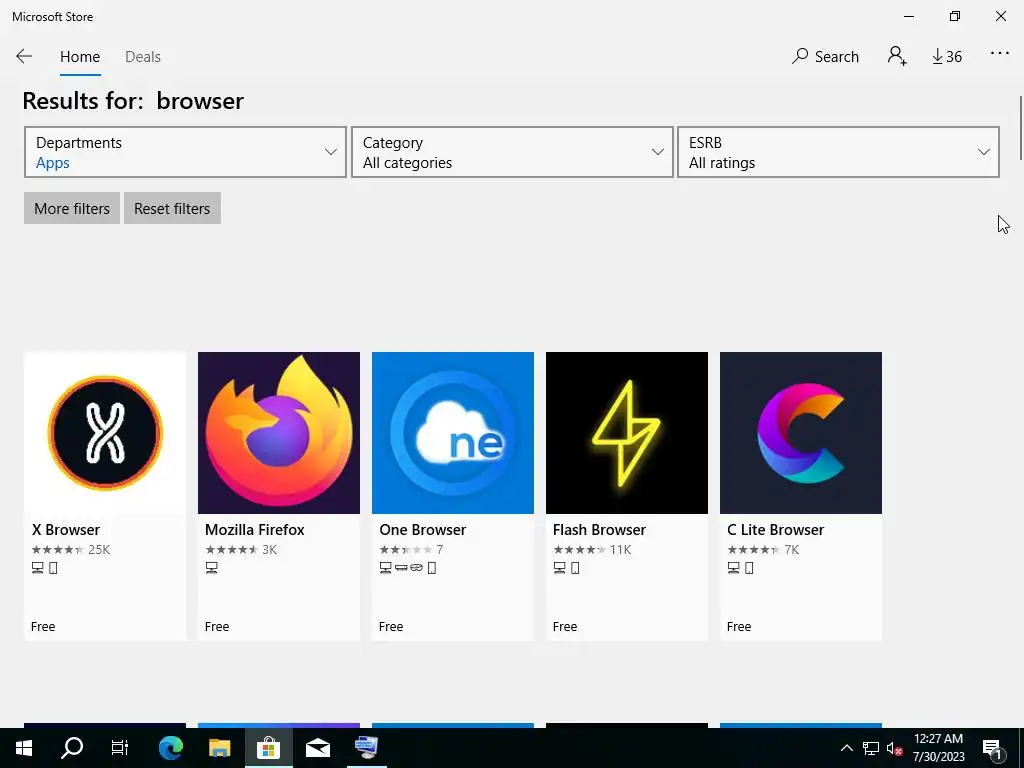Open the Mail app from taskbar
The width and height of the screenshot is (1024, 768).
318,748
